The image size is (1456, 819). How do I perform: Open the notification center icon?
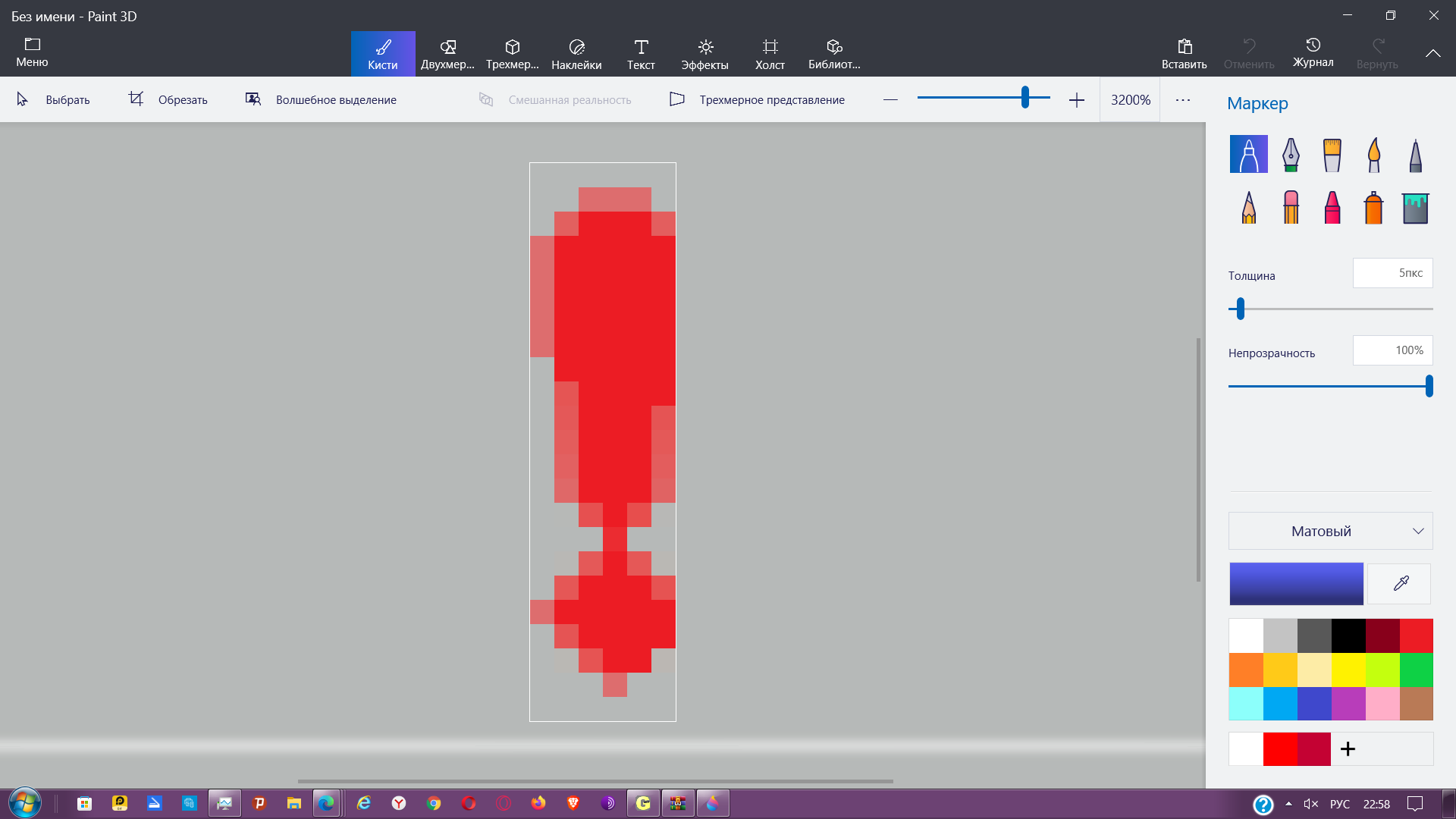pos(1415,804)
